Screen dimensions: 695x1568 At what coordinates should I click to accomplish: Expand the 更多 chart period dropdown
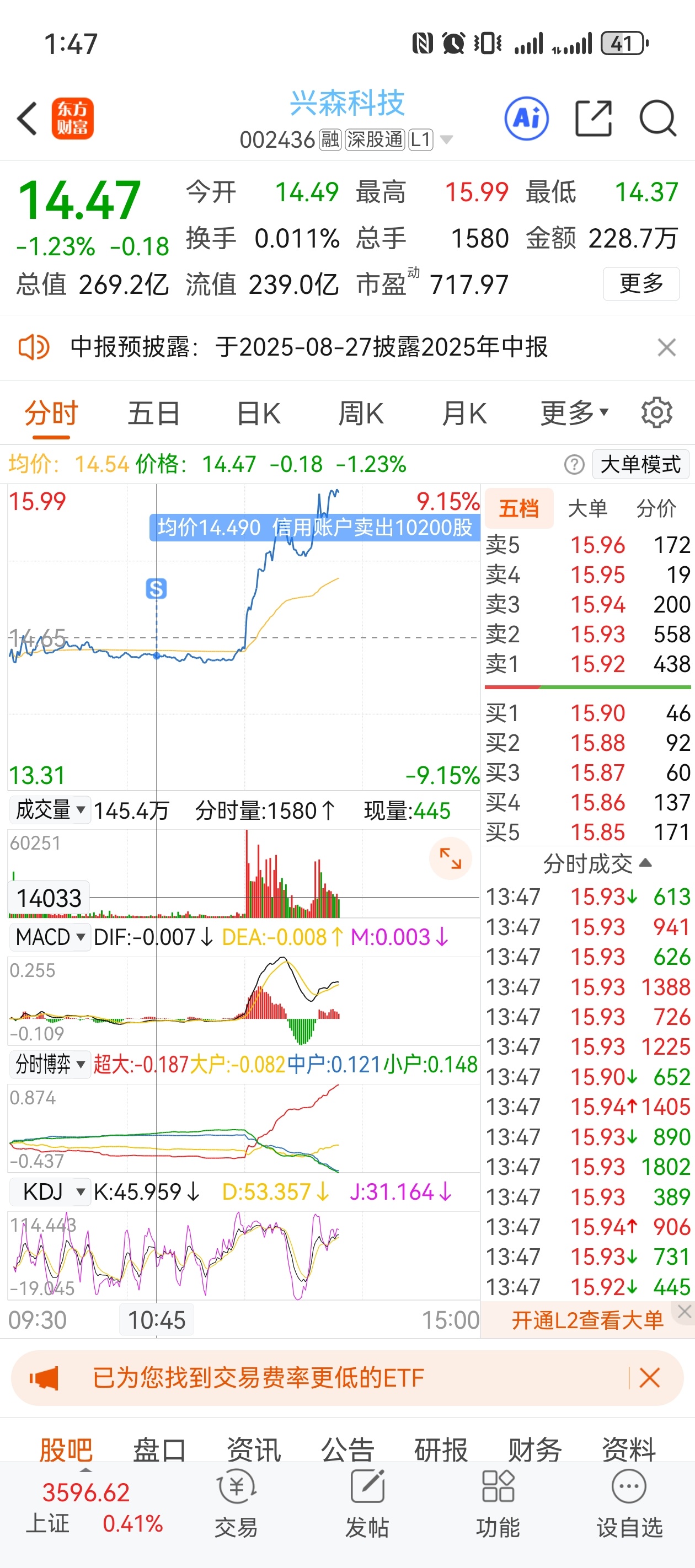(574, 414)
